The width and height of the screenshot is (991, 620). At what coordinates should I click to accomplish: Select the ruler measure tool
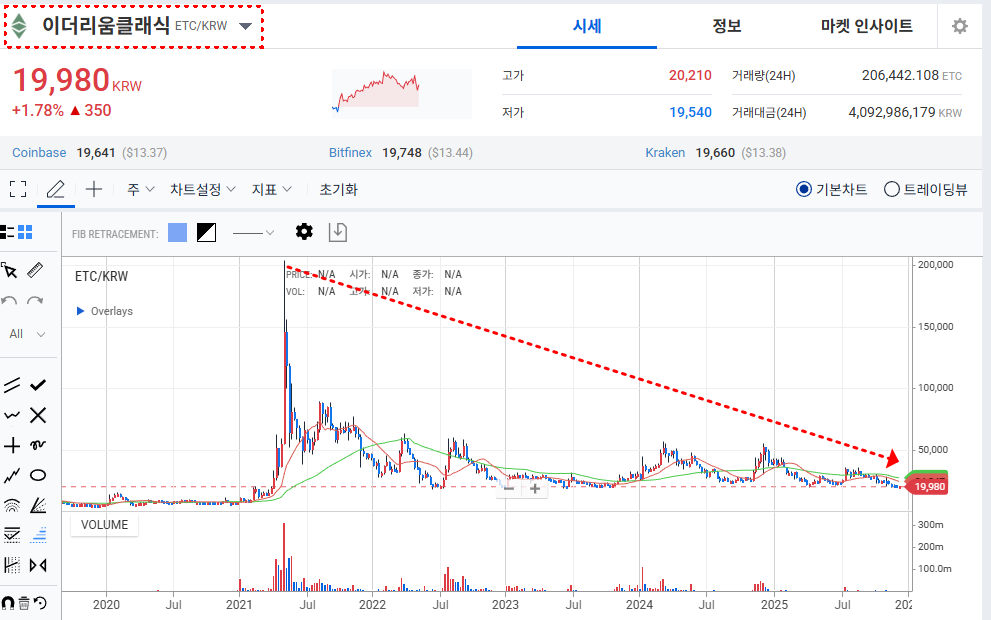[35, 270]
